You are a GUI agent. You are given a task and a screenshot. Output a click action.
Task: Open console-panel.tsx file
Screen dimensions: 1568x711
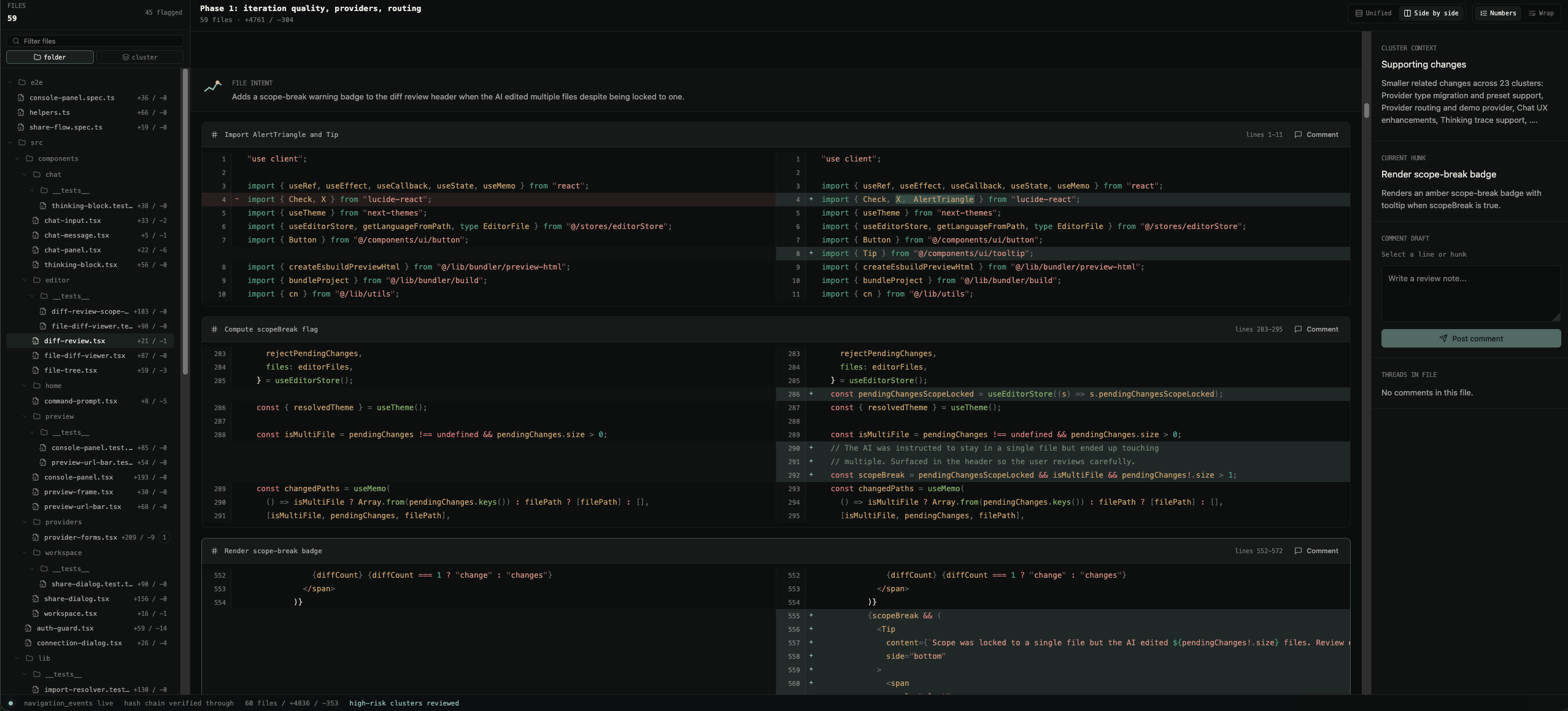[90, 477]
